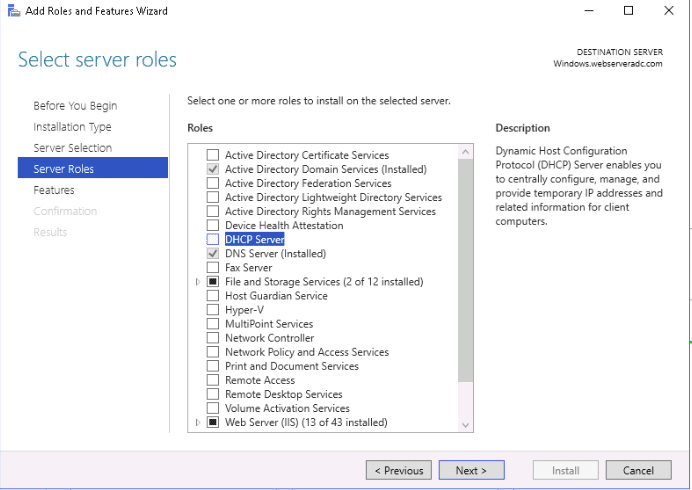The height and width of the screenshot is (490, 692).
Task: Check Remote Desktop Services checkbox
Action: [213, 394]
